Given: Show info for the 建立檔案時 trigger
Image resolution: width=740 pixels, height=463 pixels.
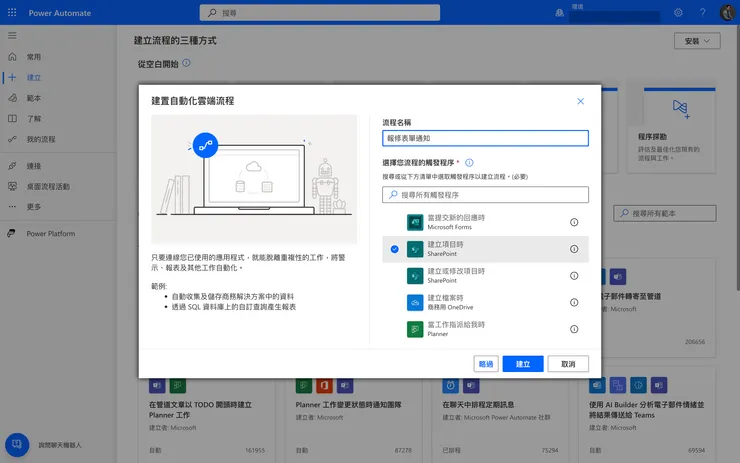Looking at the screenshot, I should pos(574,303).
